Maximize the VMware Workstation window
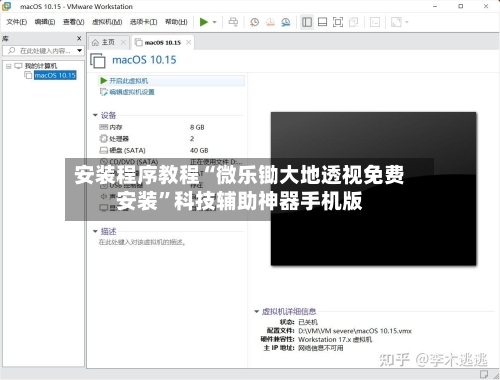500x380 pixels. 461,6
